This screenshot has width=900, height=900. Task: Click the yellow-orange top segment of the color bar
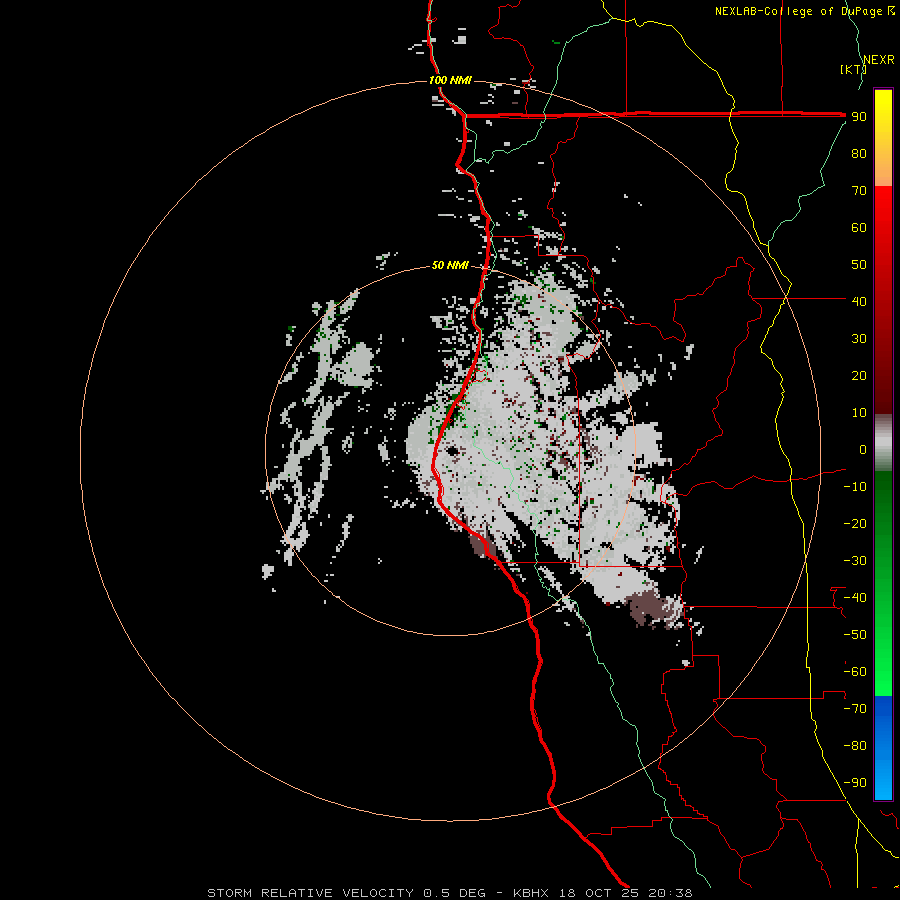click(x=883, y=138)
